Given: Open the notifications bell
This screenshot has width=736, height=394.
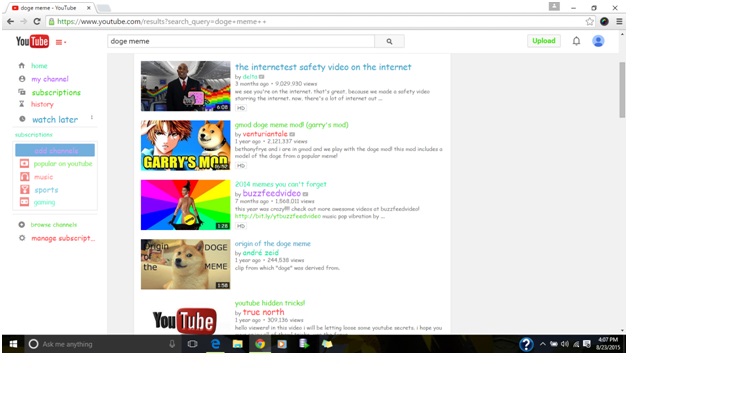Looking at the screenshot, I should tap(576, 41).
